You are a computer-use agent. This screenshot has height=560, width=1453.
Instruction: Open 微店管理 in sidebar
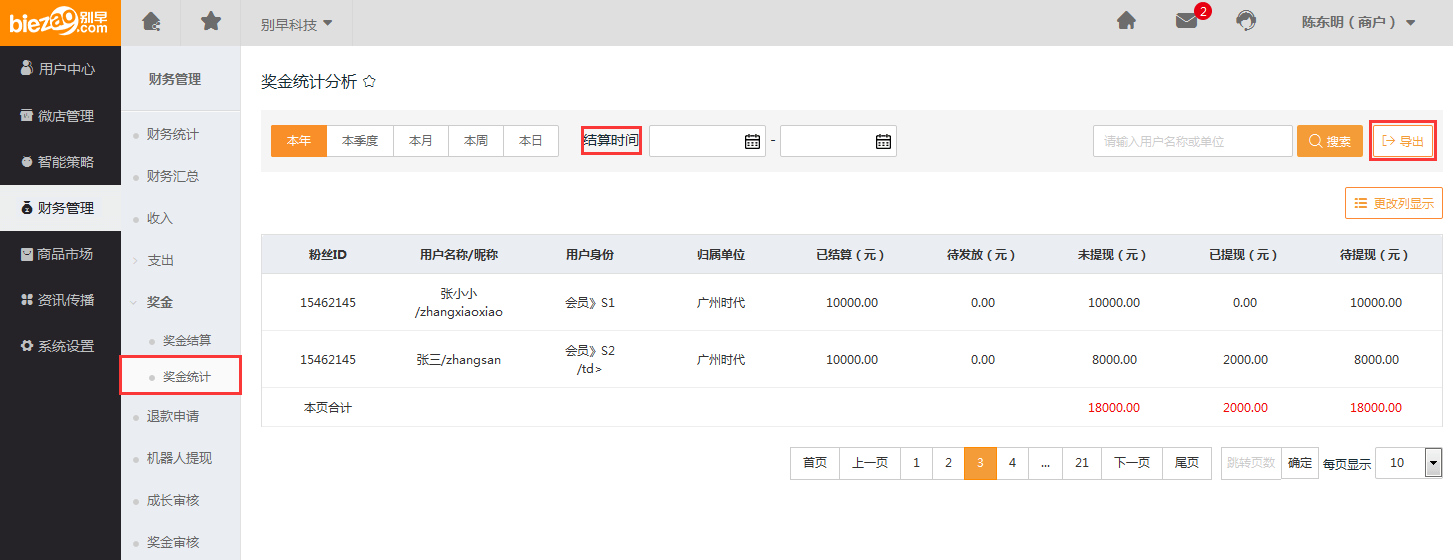pos(60,116)
